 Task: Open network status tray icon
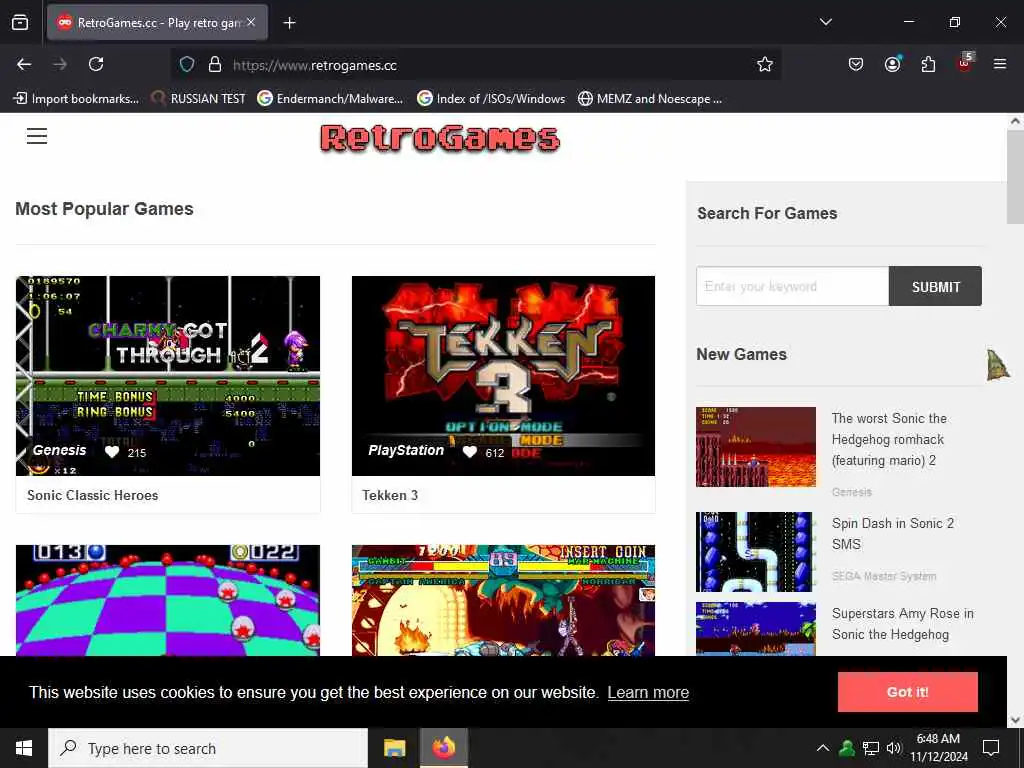[871, 748]
